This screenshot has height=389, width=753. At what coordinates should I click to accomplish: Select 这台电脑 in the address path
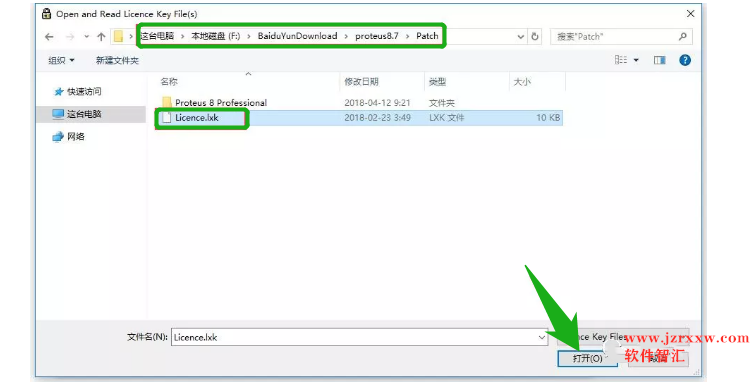point(157,36)
